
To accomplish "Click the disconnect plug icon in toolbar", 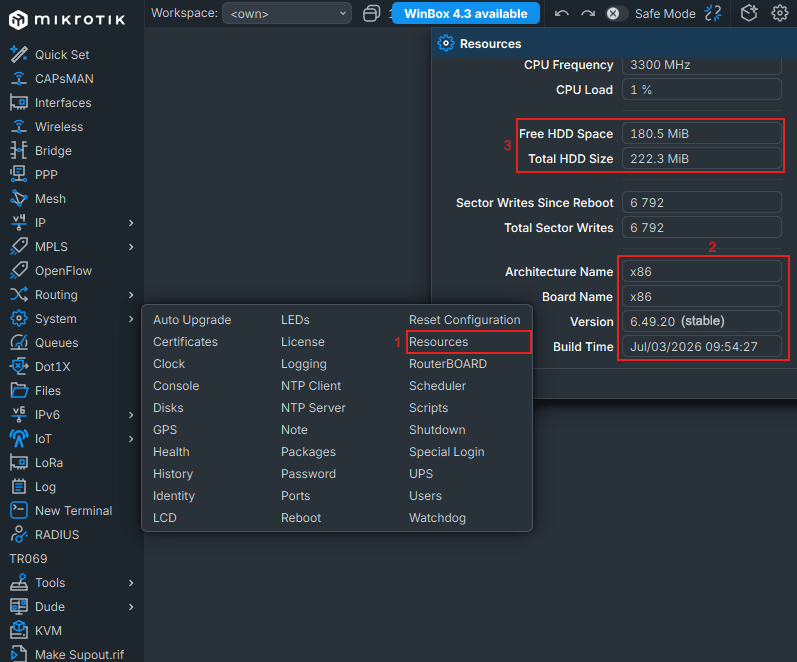I will pyautogui.click(x=713, y=13).
